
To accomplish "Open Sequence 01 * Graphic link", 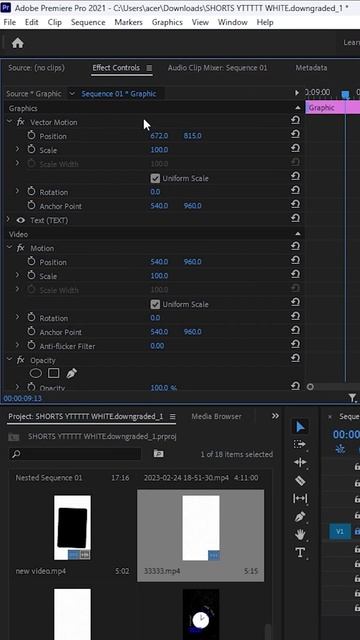I will pyautogui.click(x=119, y=94).
